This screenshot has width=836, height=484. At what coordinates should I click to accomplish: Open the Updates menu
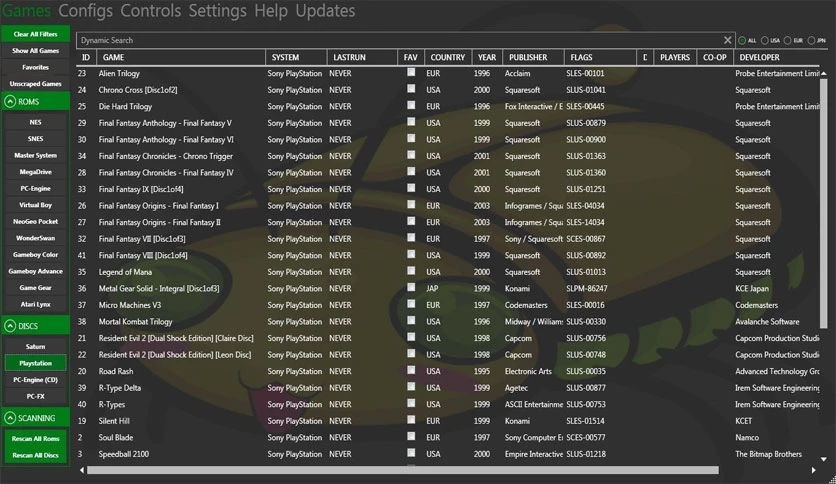click(x=325, y=11)
